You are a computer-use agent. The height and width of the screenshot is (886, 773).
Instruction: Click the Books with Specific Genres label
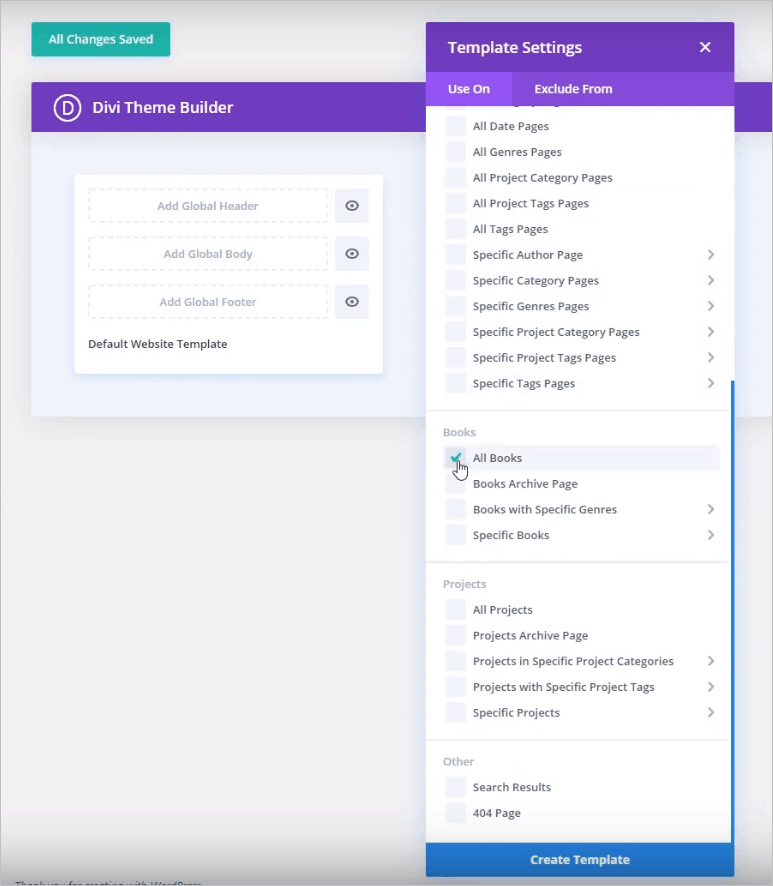click(x=545, y=509)
